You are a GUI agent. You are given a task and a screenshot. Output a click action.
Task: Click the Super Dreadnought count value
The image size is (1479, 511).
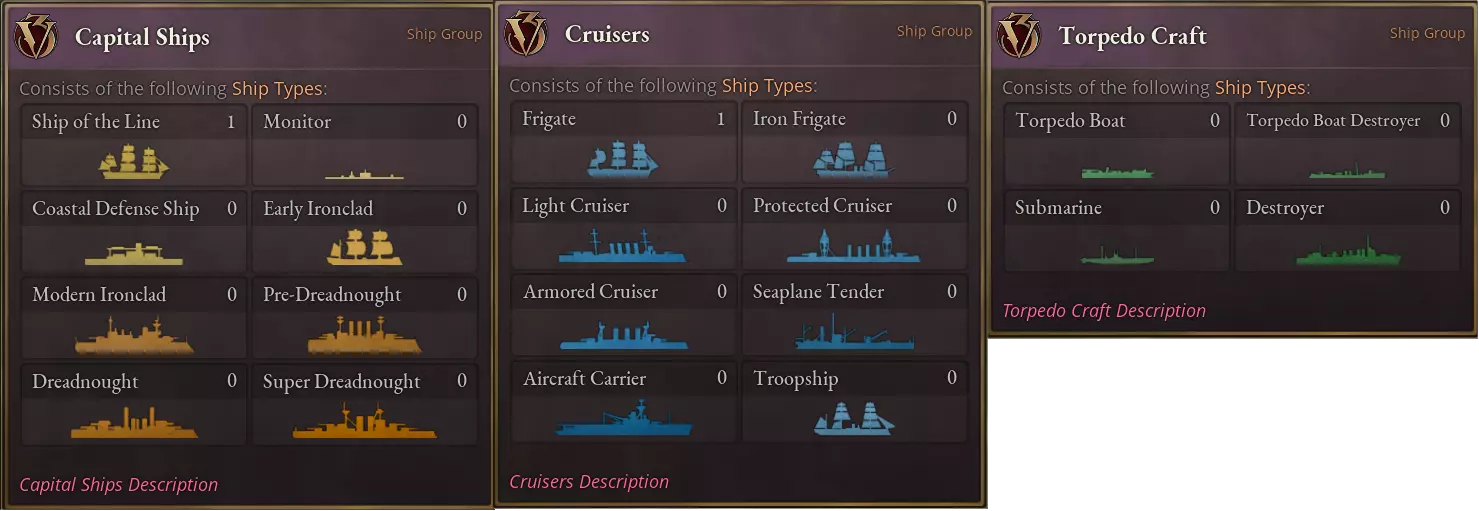(462, 381)
